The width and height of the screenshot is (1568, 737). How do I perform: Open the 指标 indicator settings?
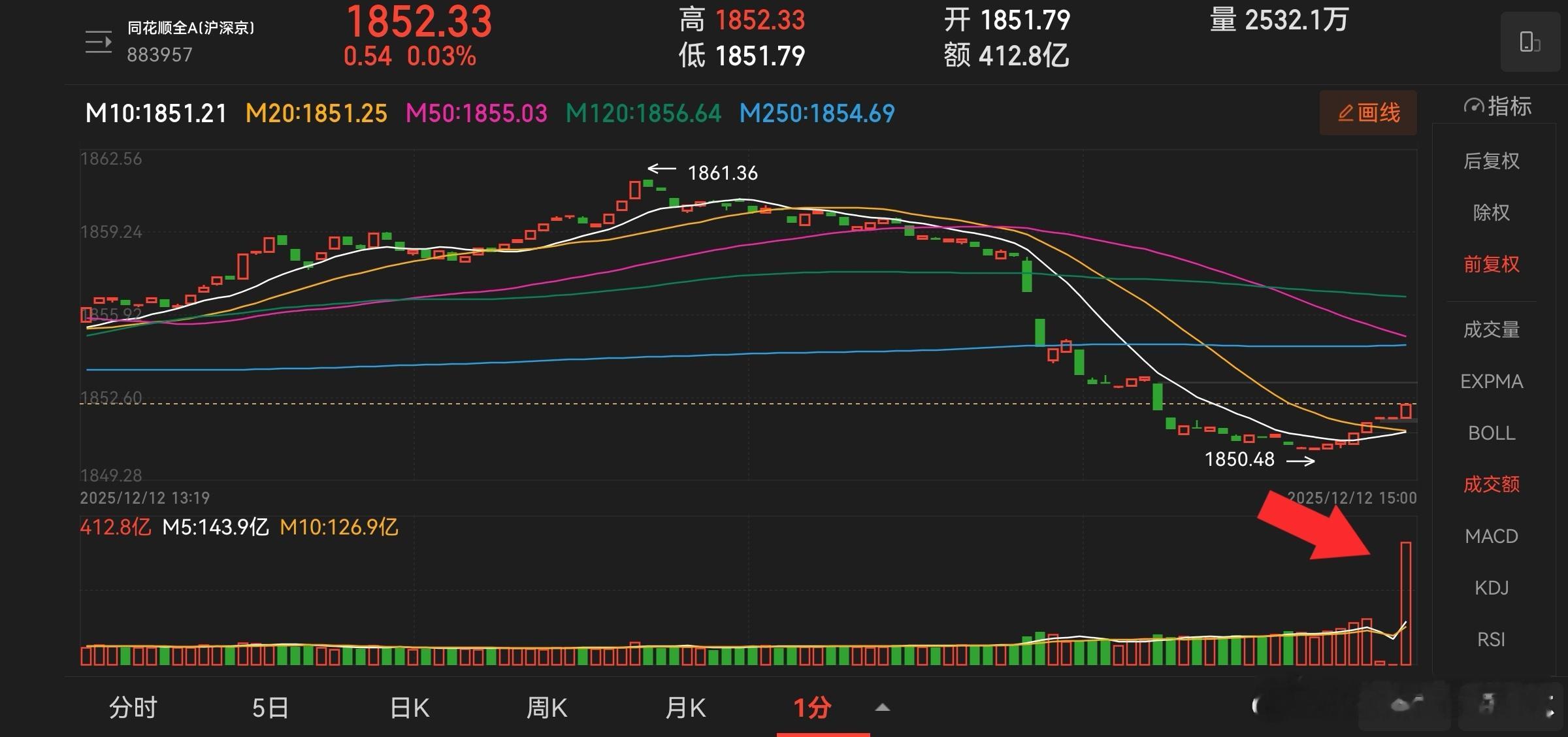(1497, 106)
